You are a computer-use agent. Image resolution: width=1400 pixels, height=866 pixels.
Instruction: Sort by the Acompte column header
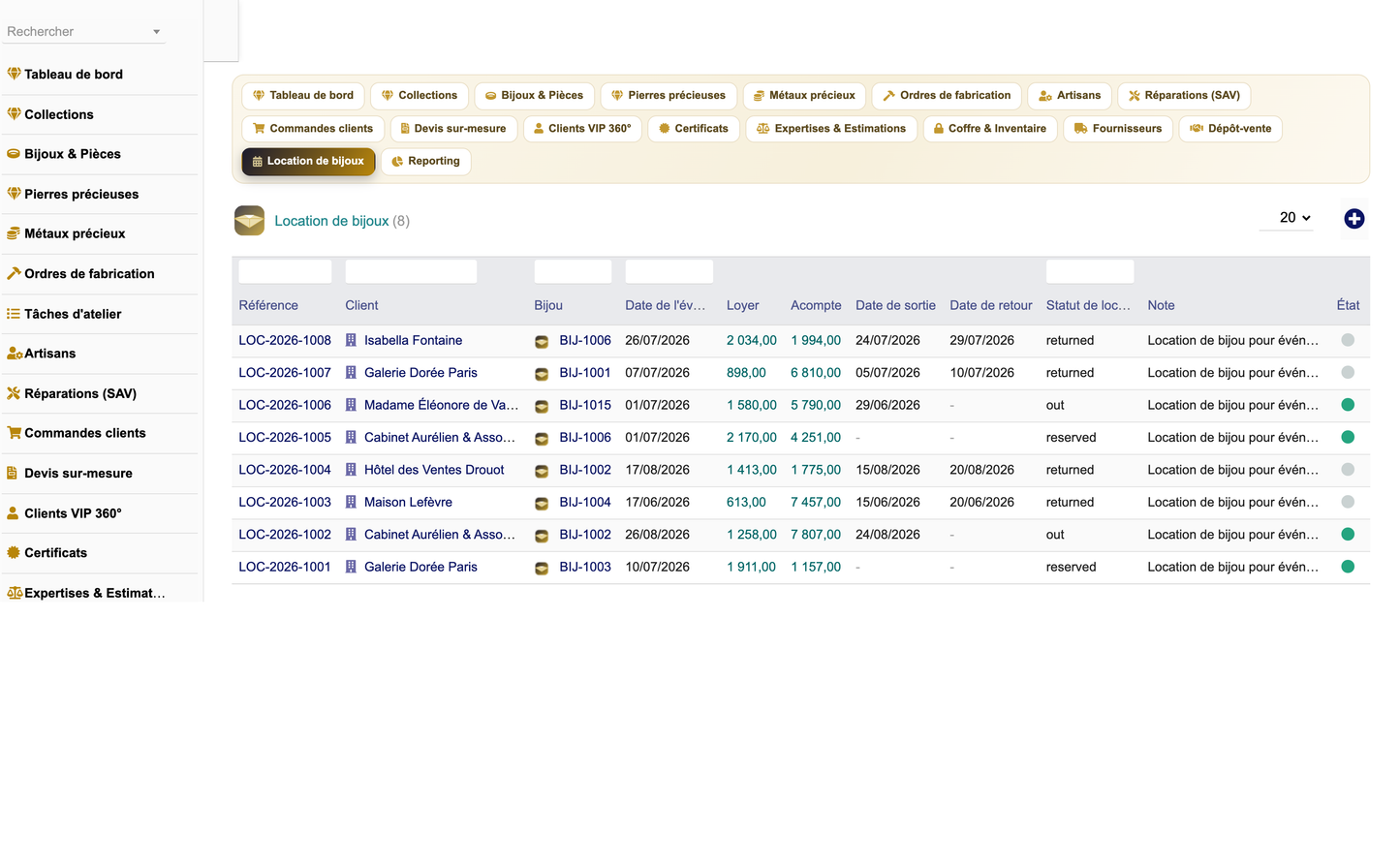click(816, 305)
